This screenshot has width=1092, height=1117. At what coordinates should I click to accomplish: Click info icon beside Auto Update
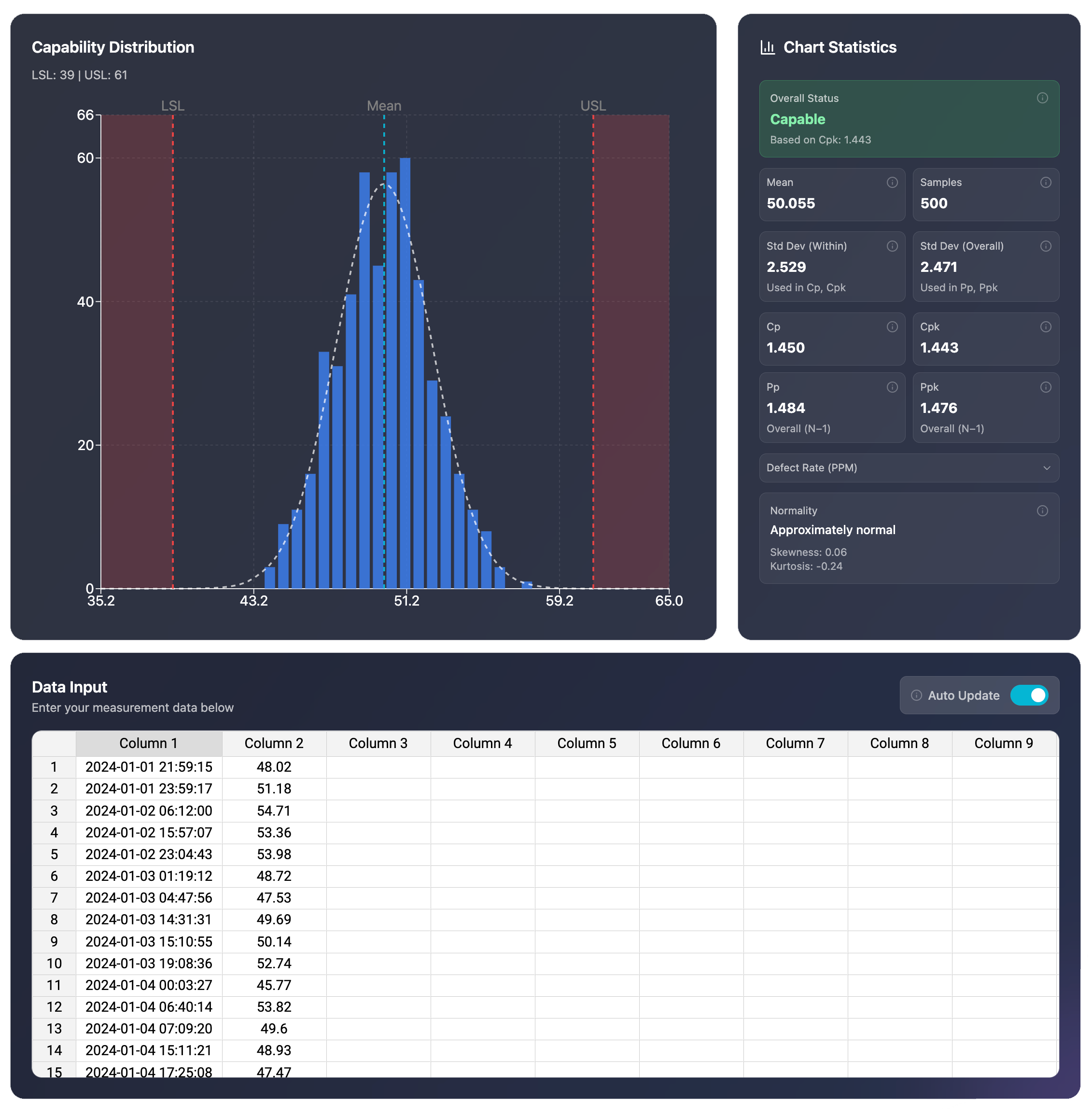pos(916,695)
